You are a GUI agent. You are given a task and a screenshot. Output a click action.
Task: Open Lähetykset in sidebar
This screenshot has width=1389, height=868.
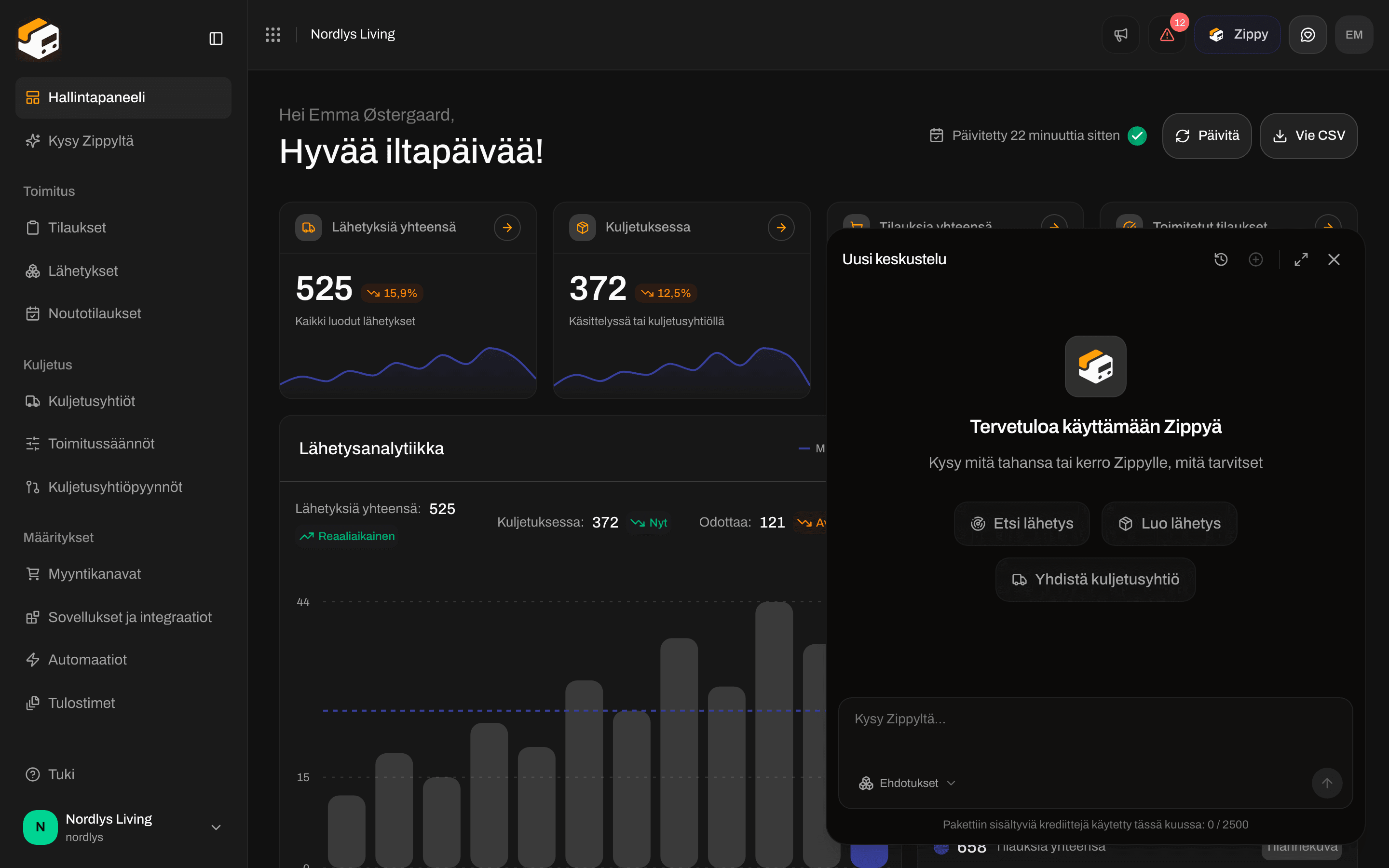(123, 271)
